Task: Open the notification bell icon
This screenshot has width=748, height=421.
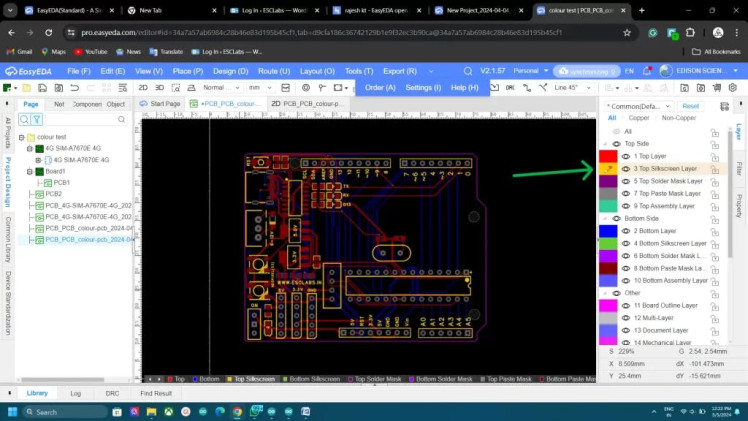Action: coord(645,72)
